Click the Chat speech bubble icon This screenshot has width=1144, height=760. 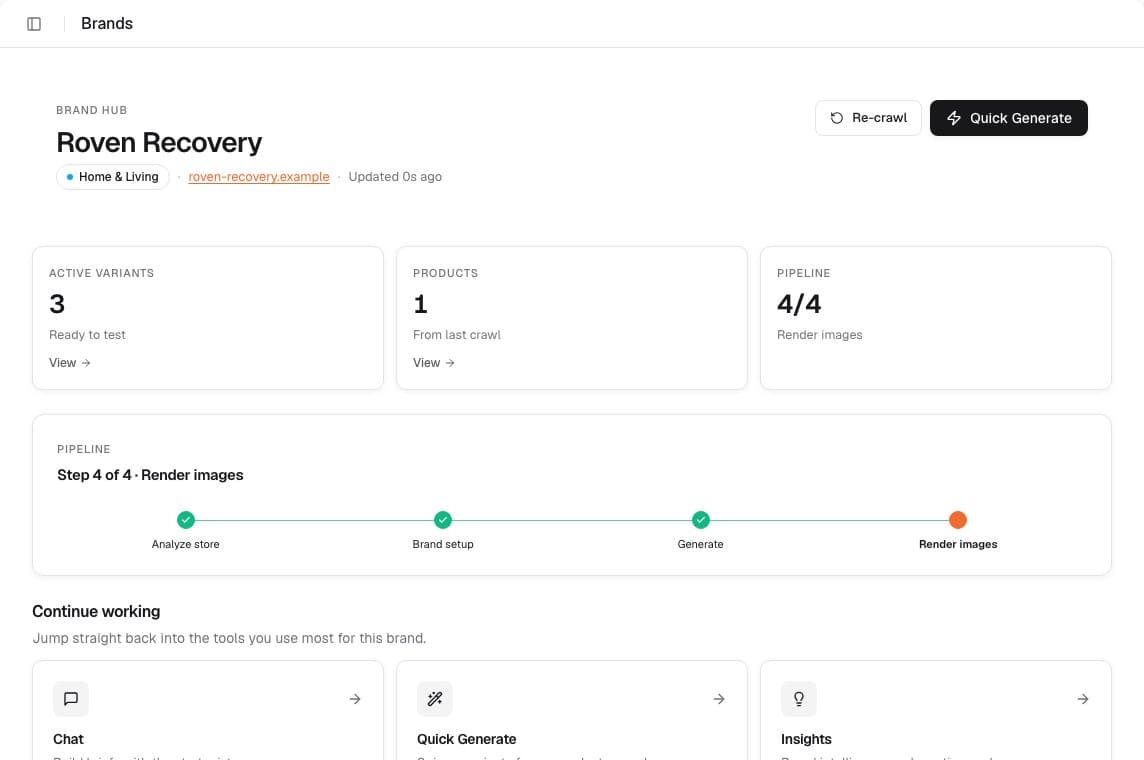pos(71,699)
